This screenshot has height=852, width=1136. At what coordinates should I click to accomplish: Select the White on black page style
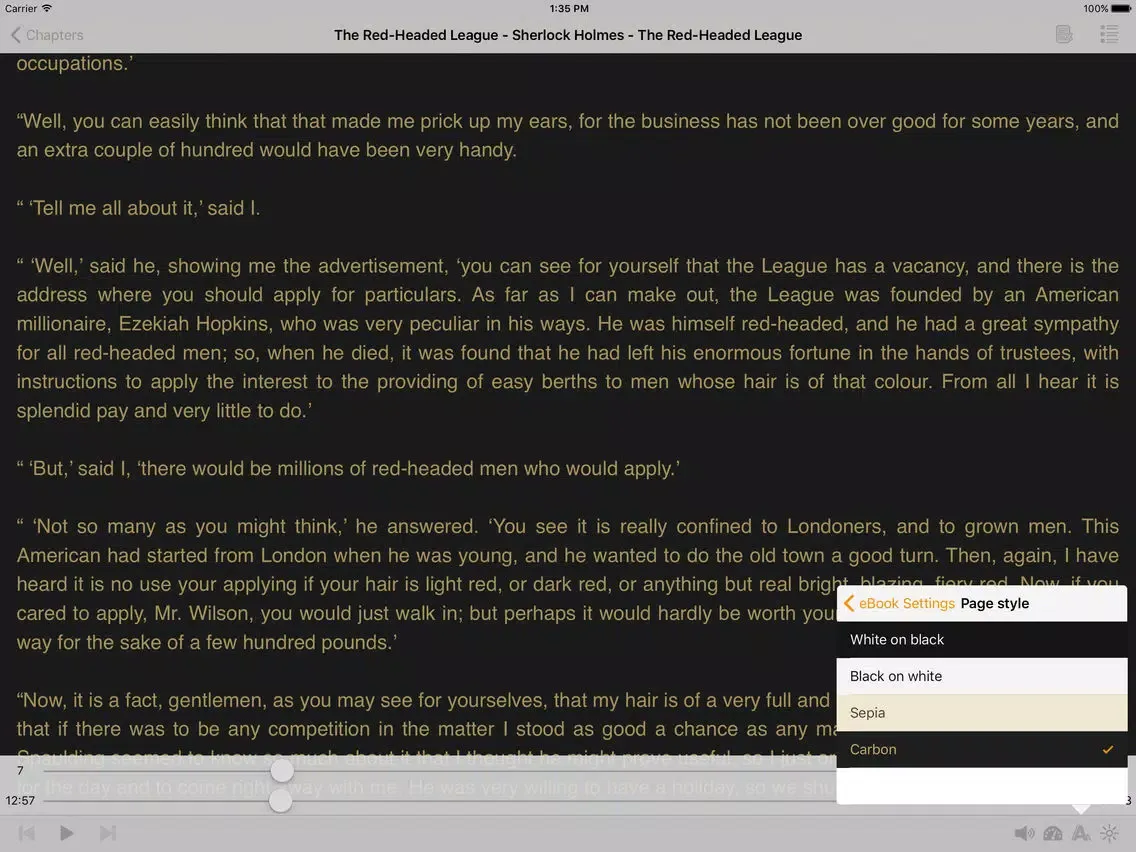[x=982, y=640]
